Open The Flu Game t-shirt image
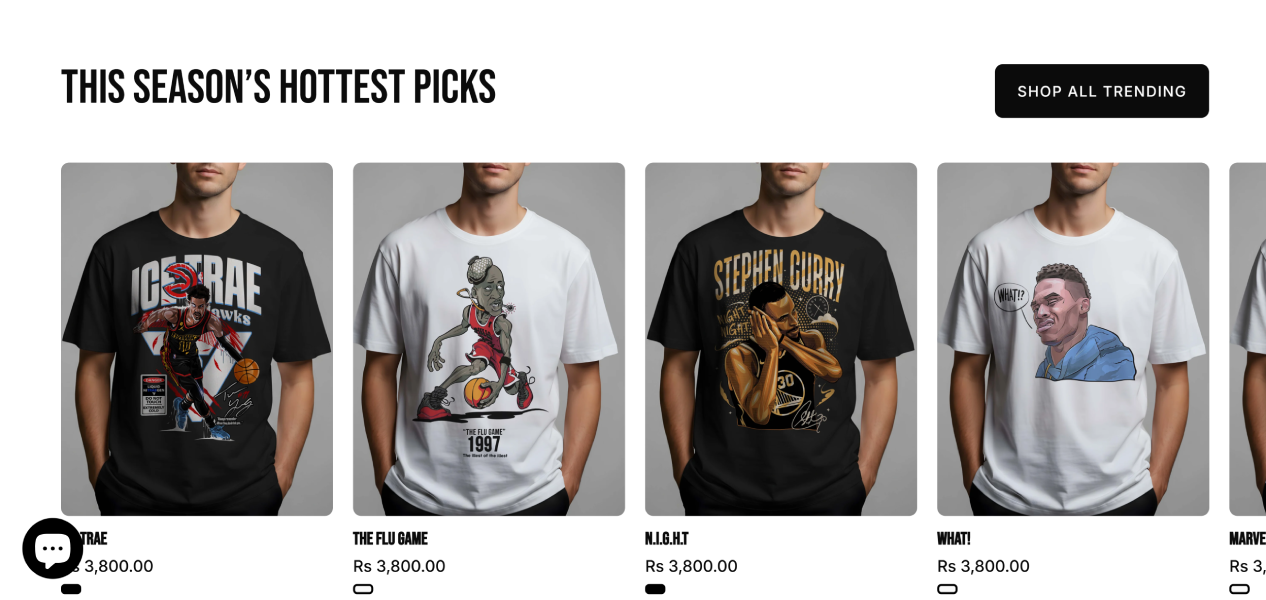The image size is (1266, 600). (x=489, y=339)
